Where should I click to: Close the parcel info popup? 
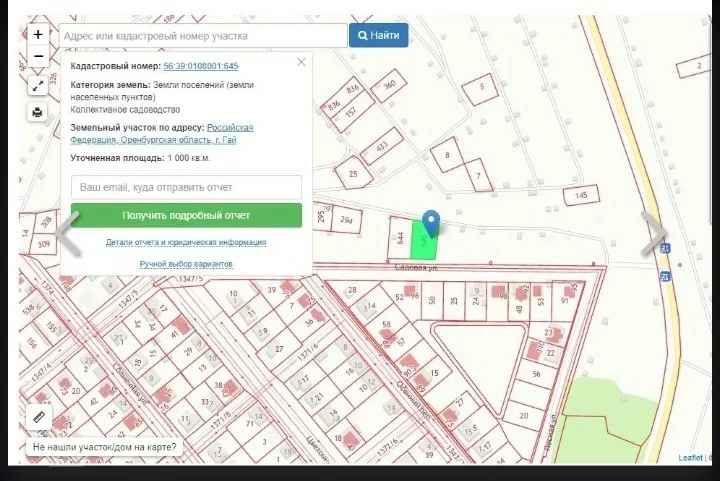coord(301,62)
